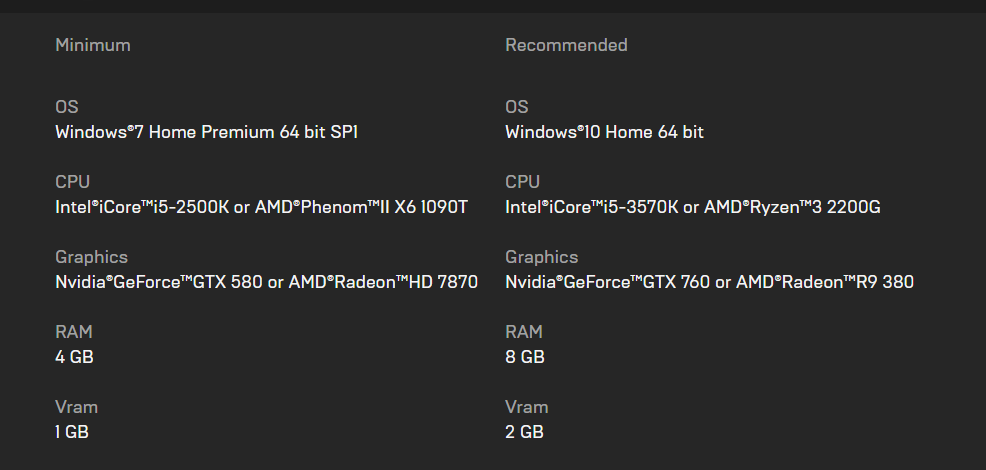The height and width of the screenshot is (470, 986).
Task: Click the 2 GB Vram value
Action: click(x=524, y=432)
